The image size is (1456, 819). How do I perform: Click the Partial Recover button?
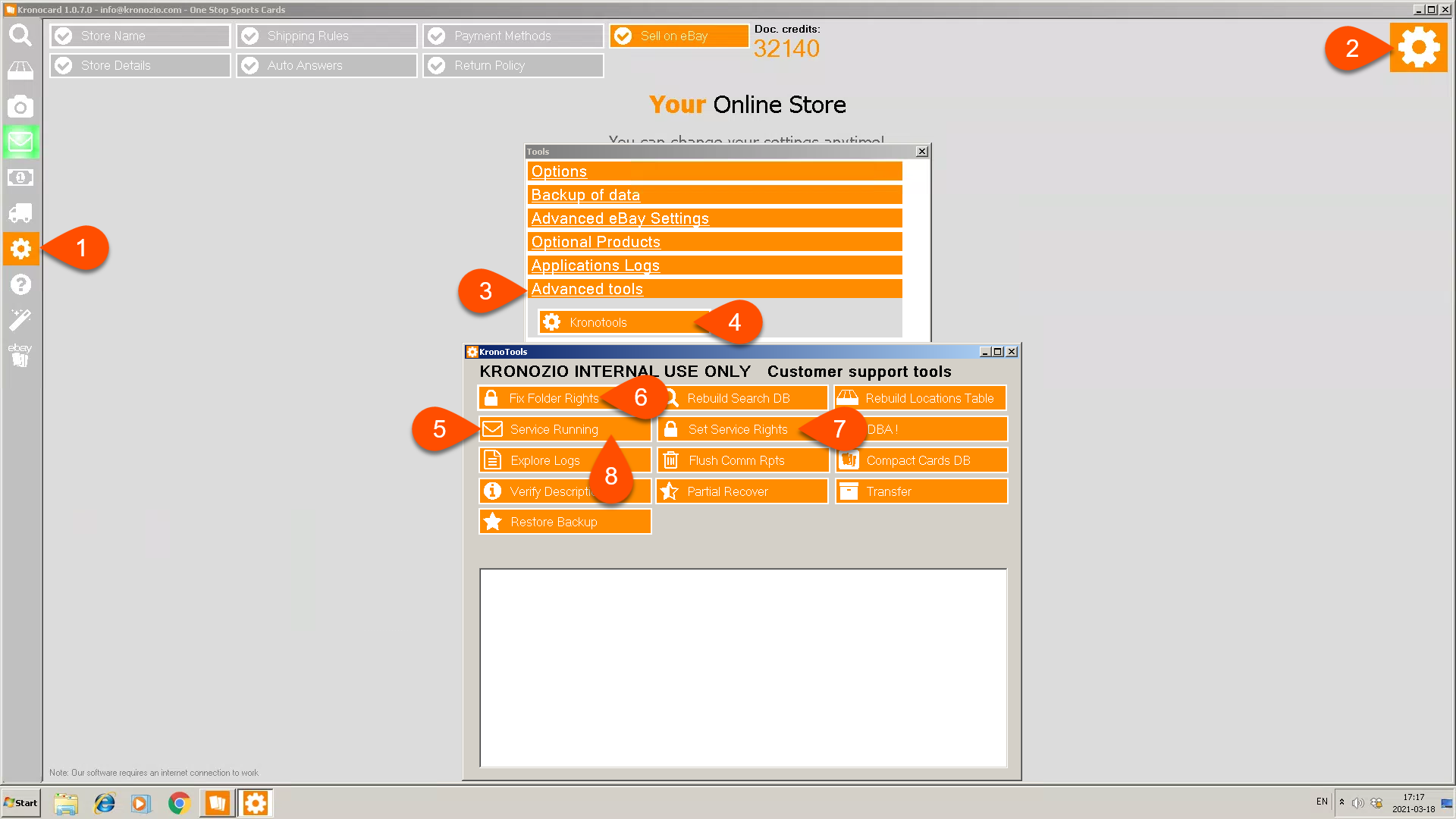coord(742,491)
